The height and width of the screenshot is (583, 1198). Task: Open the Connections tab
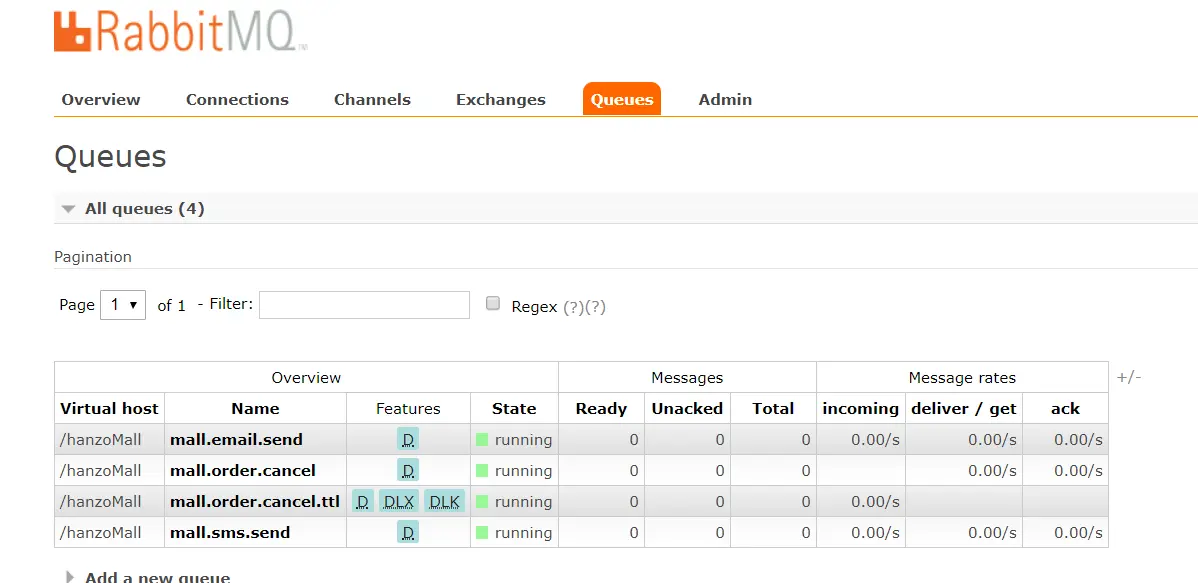237,100
